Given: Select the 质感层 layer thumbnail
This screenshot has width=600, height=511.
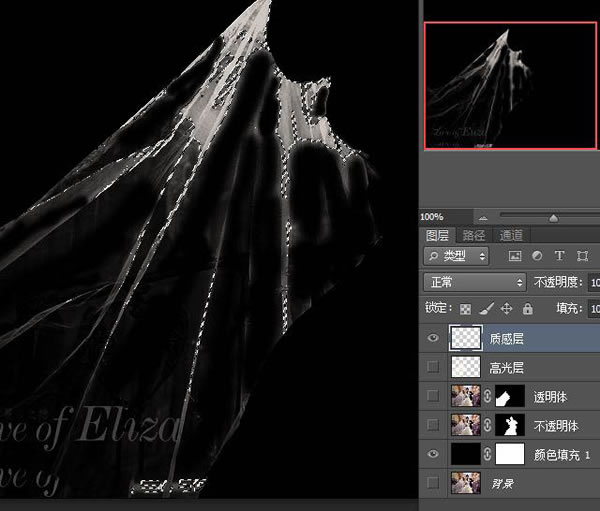Looking at the screenshot, I should click(466, 338).
